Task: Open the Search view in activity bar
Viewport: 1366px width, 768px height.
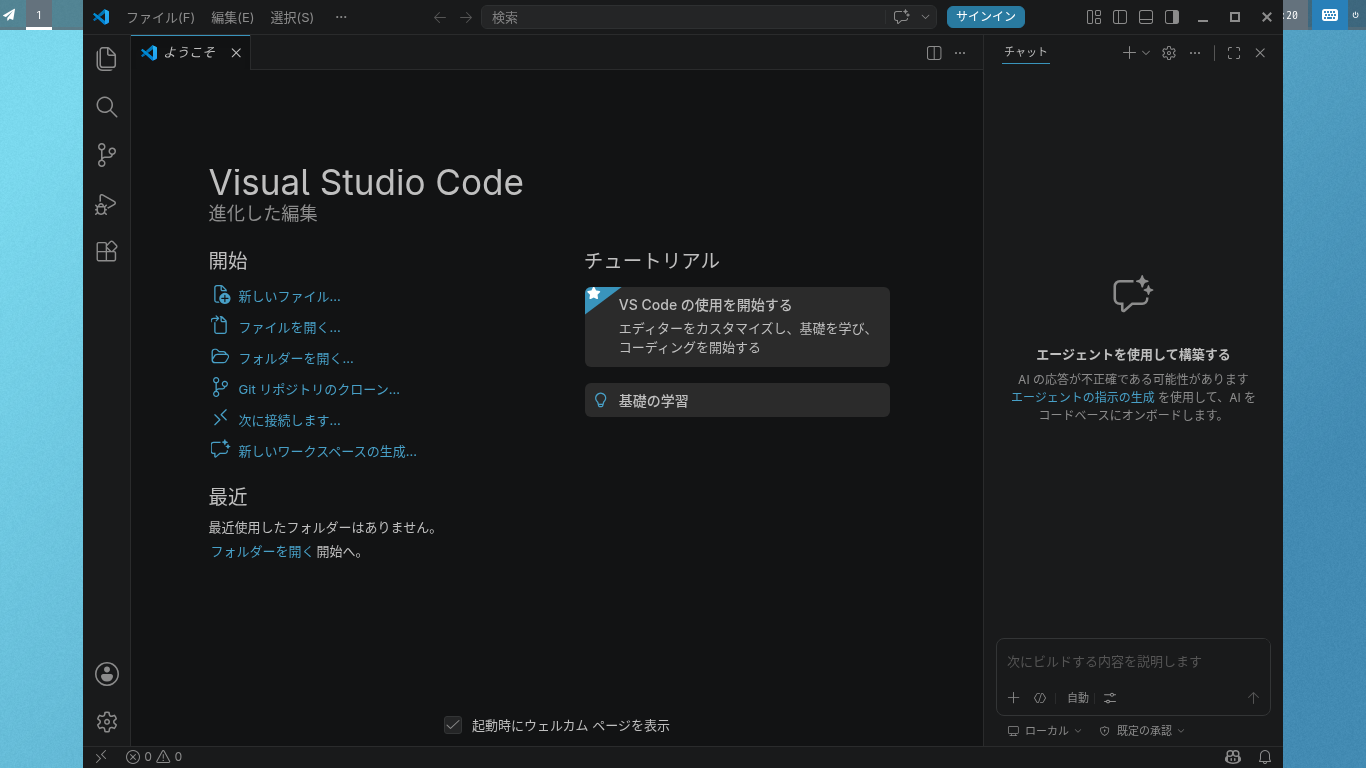Action: tap(107, 107)
